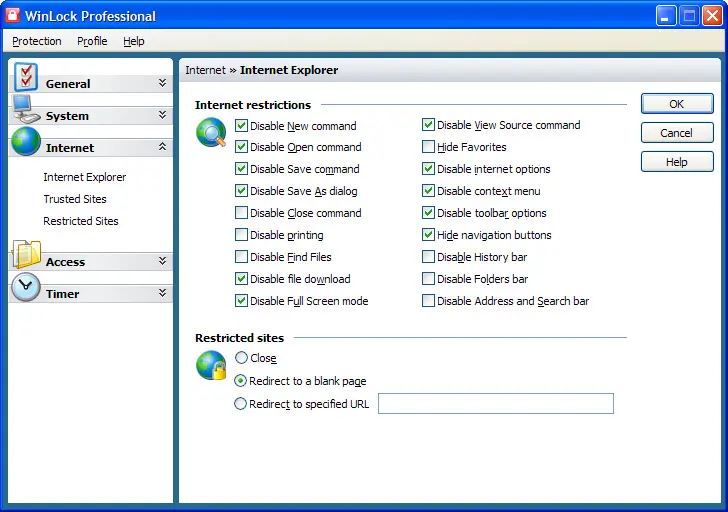Screen dimensions: 728x512
Task: Click the System section header label
Action: 67,116
